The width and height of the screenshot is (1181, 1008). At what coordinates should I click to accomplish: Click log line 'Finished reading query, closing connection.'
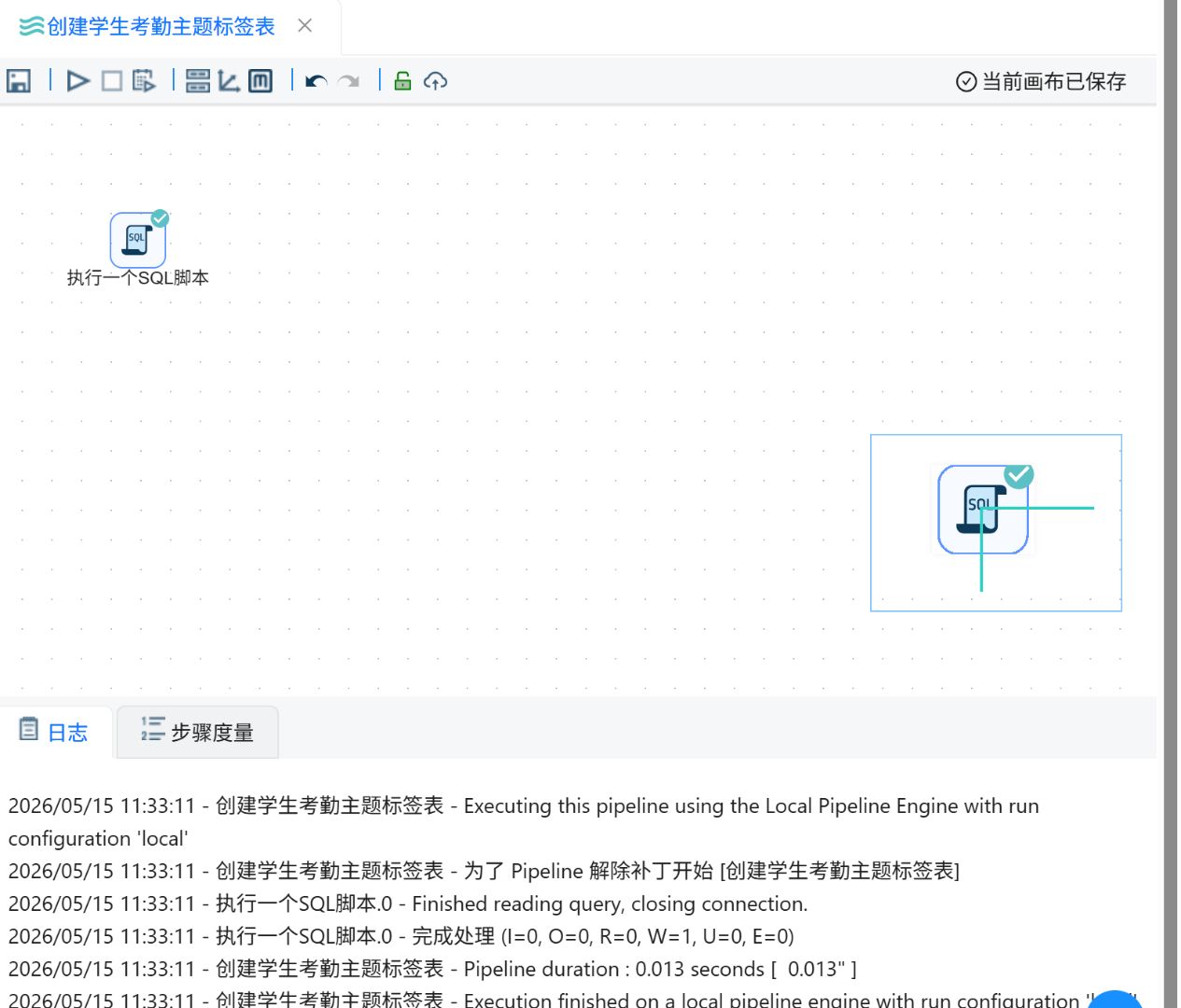408,903
